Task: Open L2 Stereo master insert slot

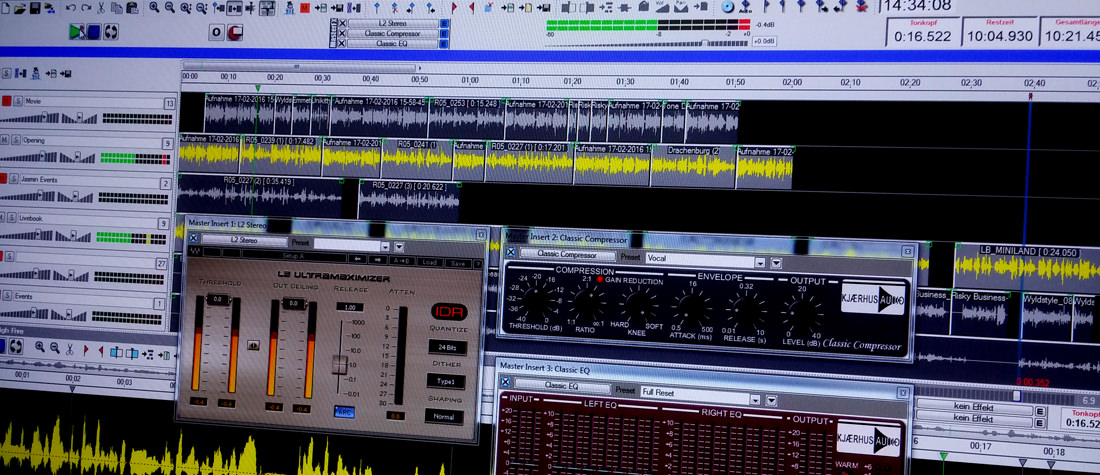Action: 393,23
